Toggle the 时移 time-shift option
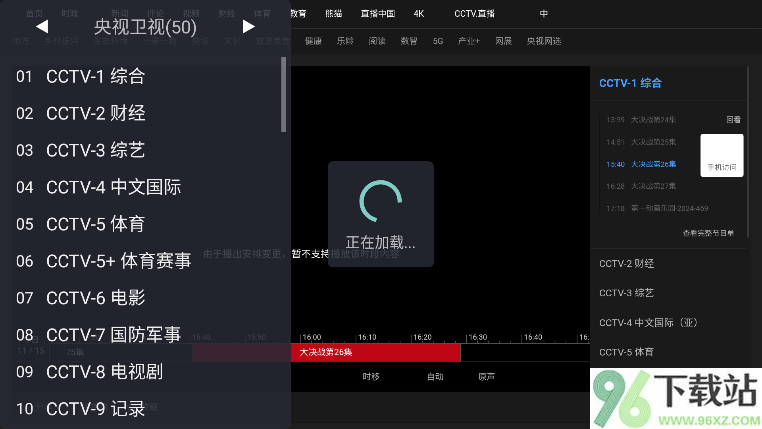 371,377
